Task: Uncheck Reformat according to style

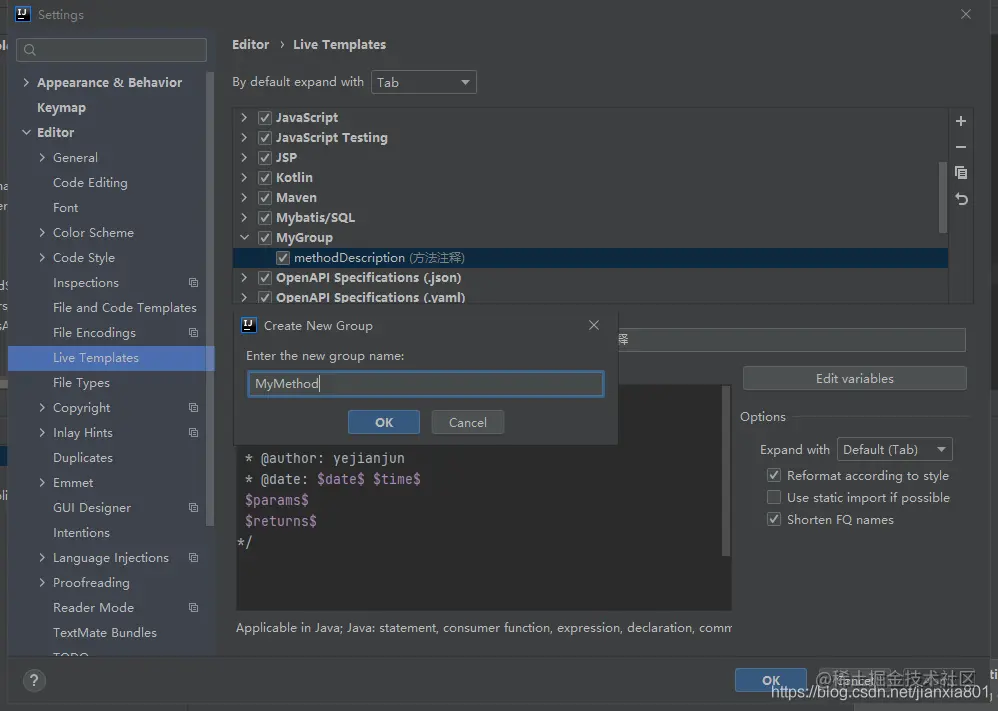Action: [x=774, y=475]
